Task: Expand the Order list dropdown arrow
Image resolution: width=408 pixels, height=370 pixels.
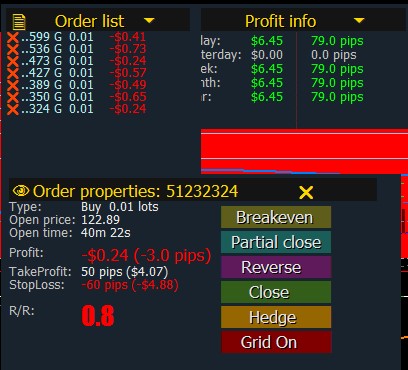Action: (149, 21)
